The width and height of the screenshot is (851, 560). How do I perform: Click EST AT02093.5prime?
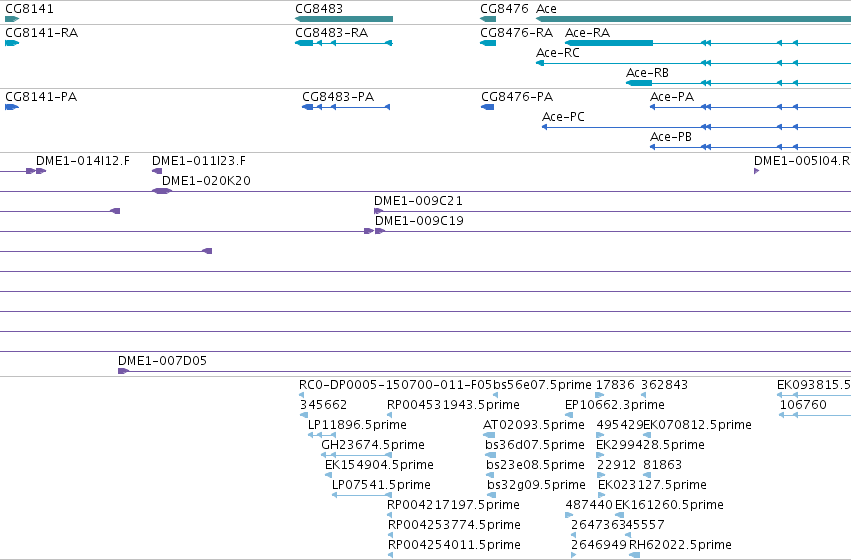pos(534,425)
